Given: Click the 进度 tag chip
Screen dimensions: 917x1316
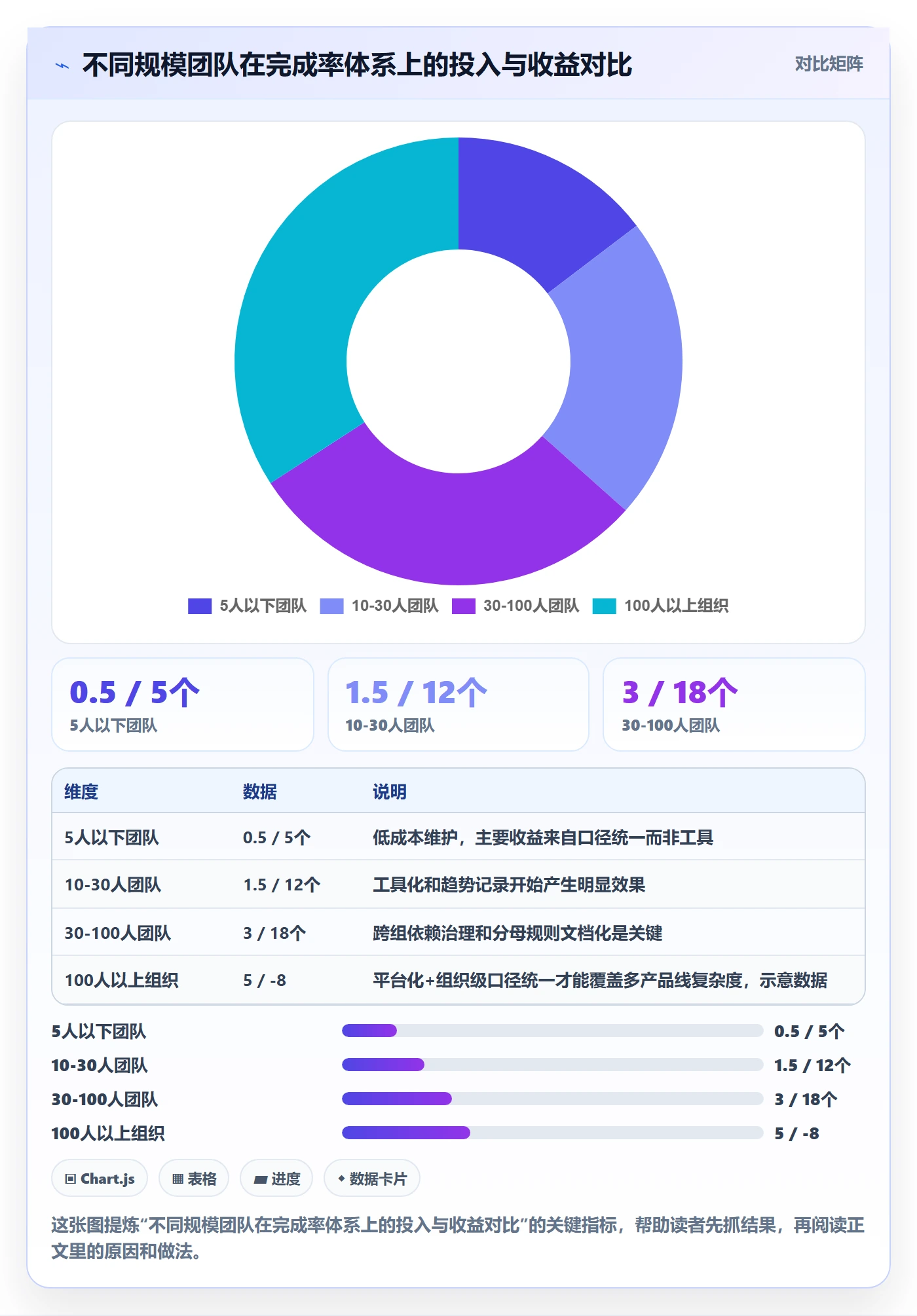Looking at the screenshot, I should click(x=276, y=1179).
